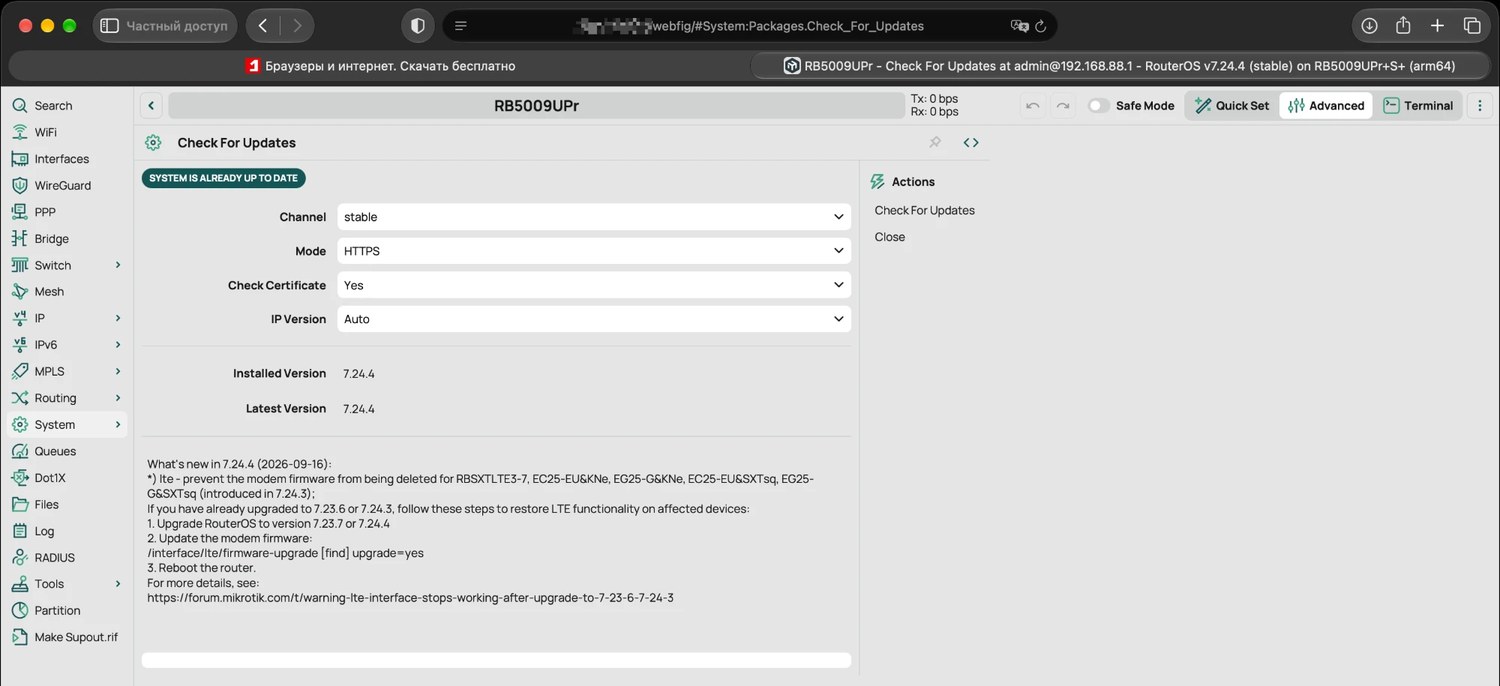1500x686 pixels.
Task: Open Routing icon in sidebar
Action: [x=19, y=398]
